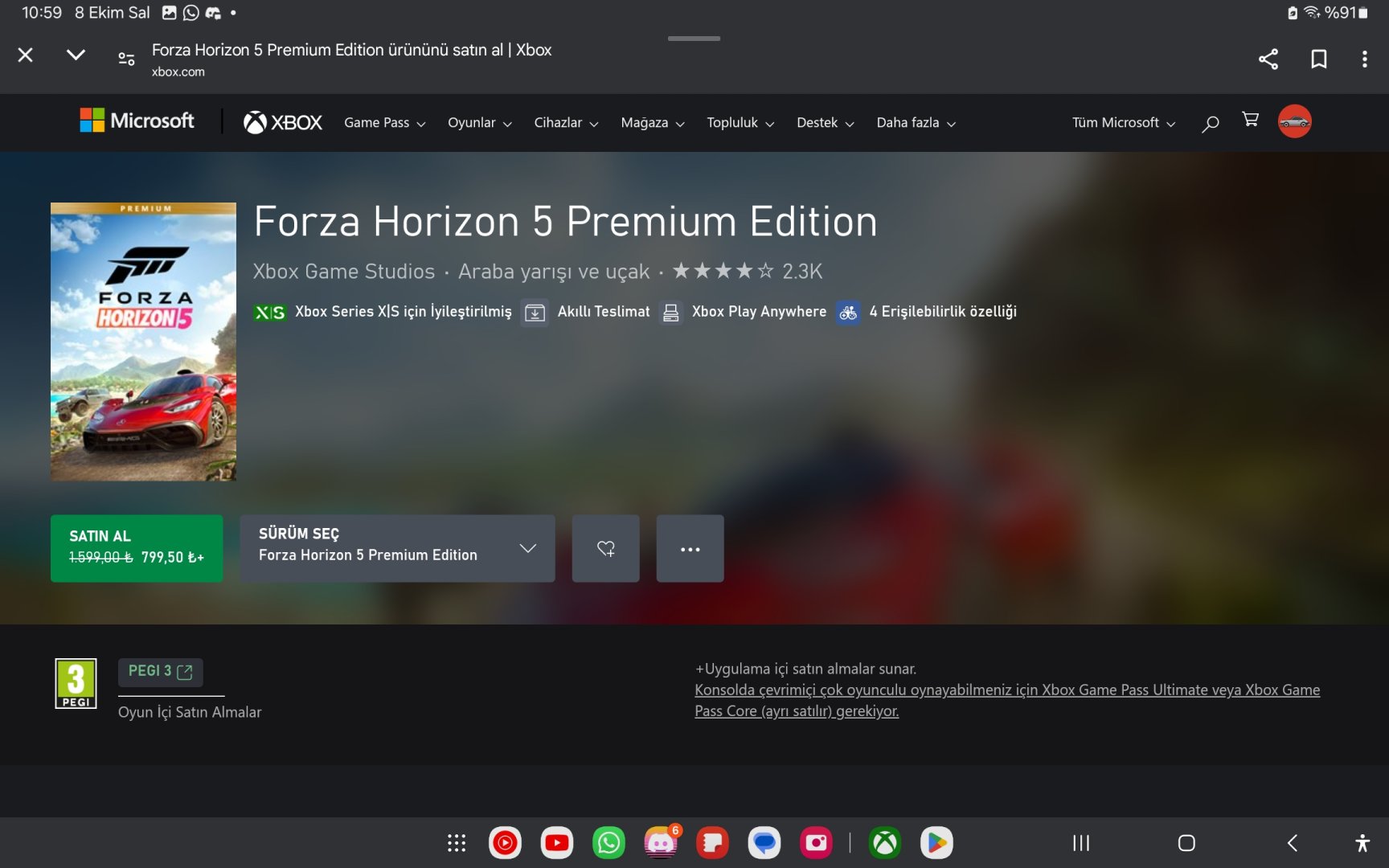This screenshot has height=868, width=1389.
Task: Go to the home screen
Action: click(x=1186, y=843)
